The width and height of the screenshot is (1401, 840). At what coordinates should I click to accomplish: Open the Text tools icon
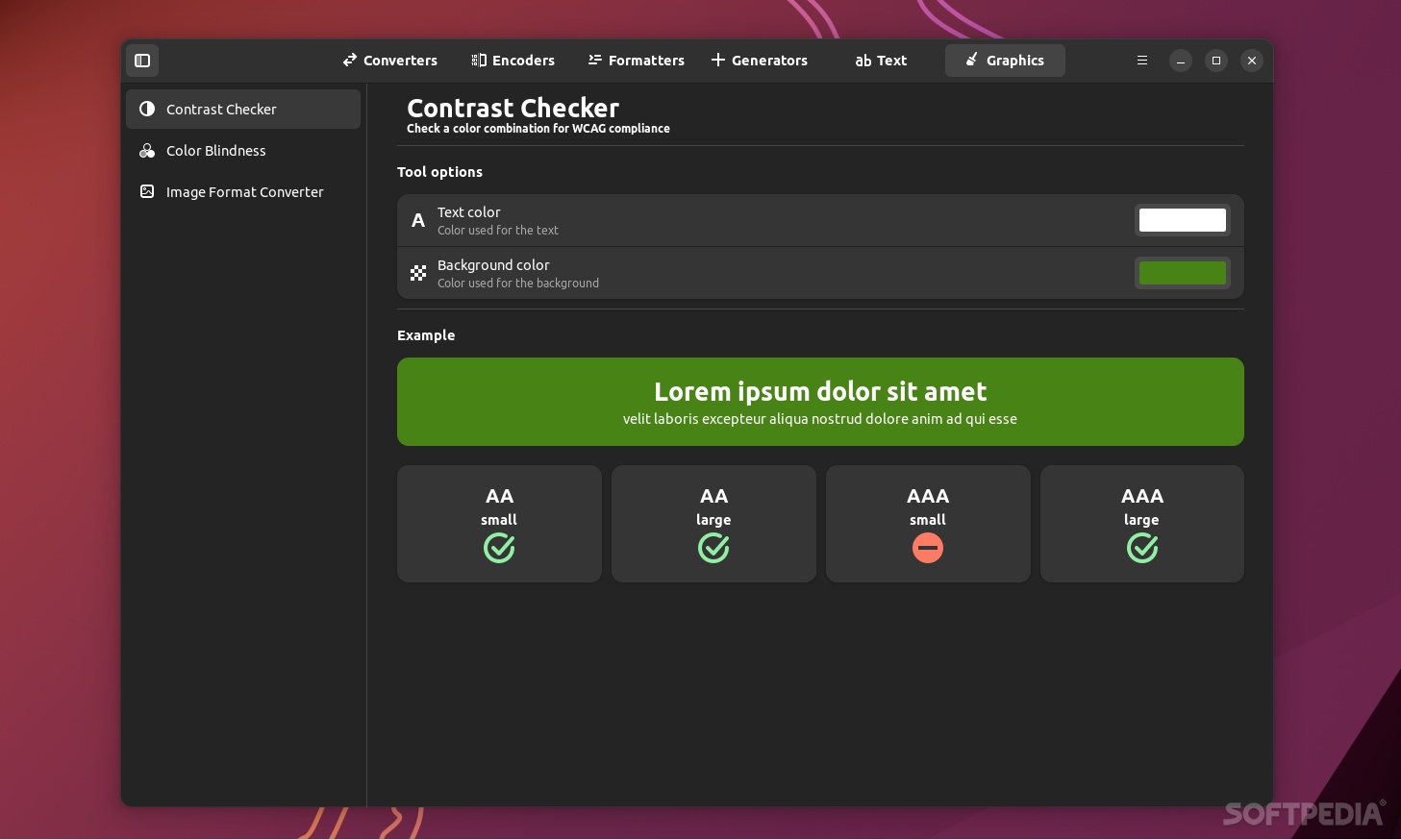coord(863,60)
